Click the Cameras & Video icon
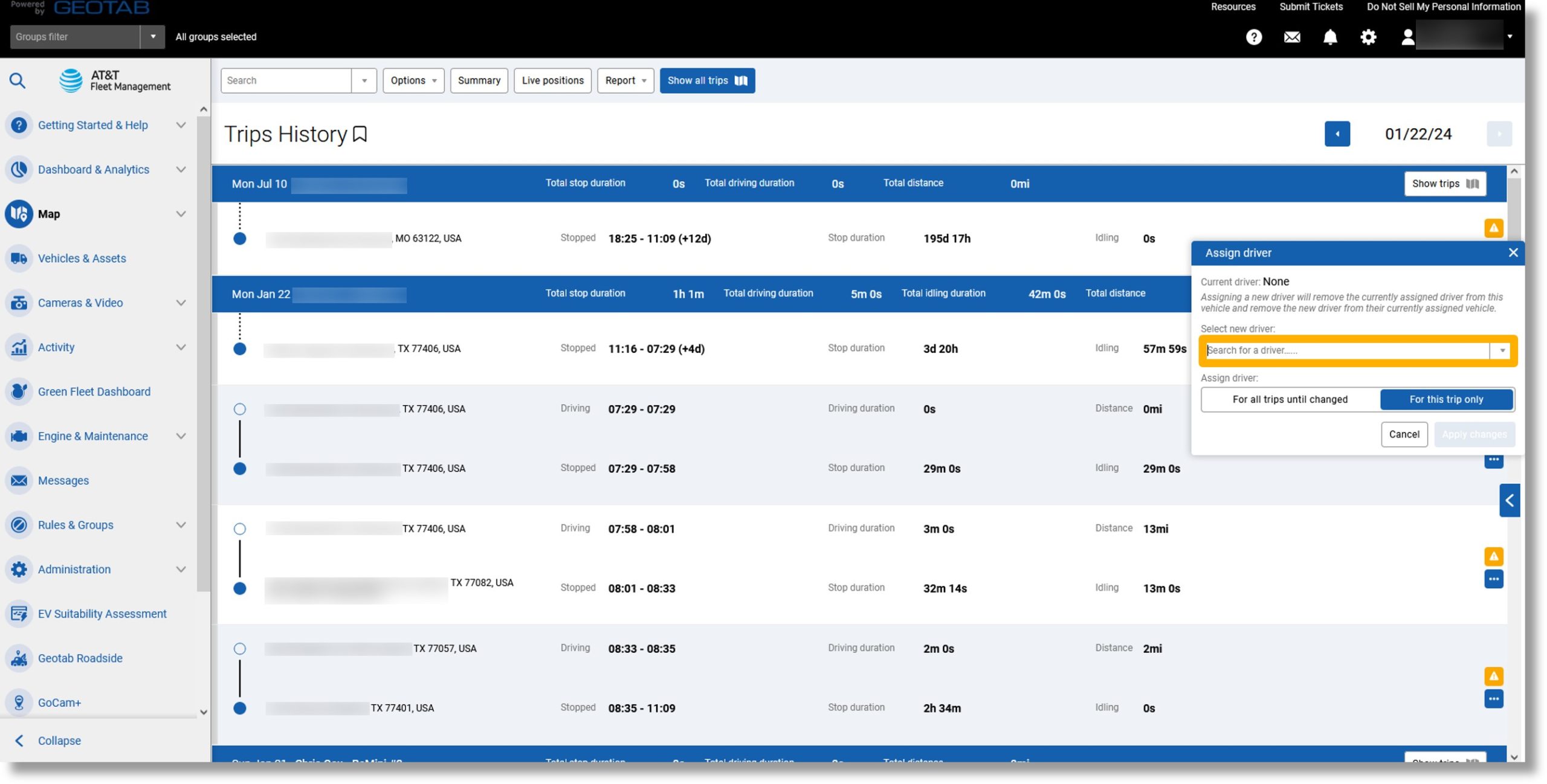 [x=19, y=303]
